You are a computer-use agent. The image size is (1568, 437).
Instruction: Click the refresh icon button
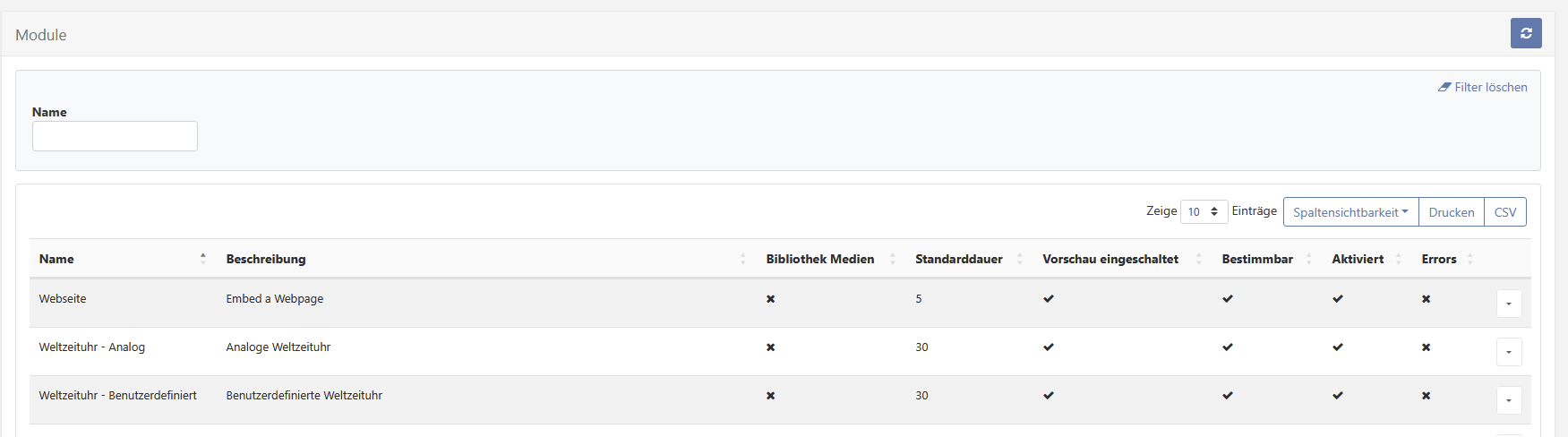pos(1526,33)
